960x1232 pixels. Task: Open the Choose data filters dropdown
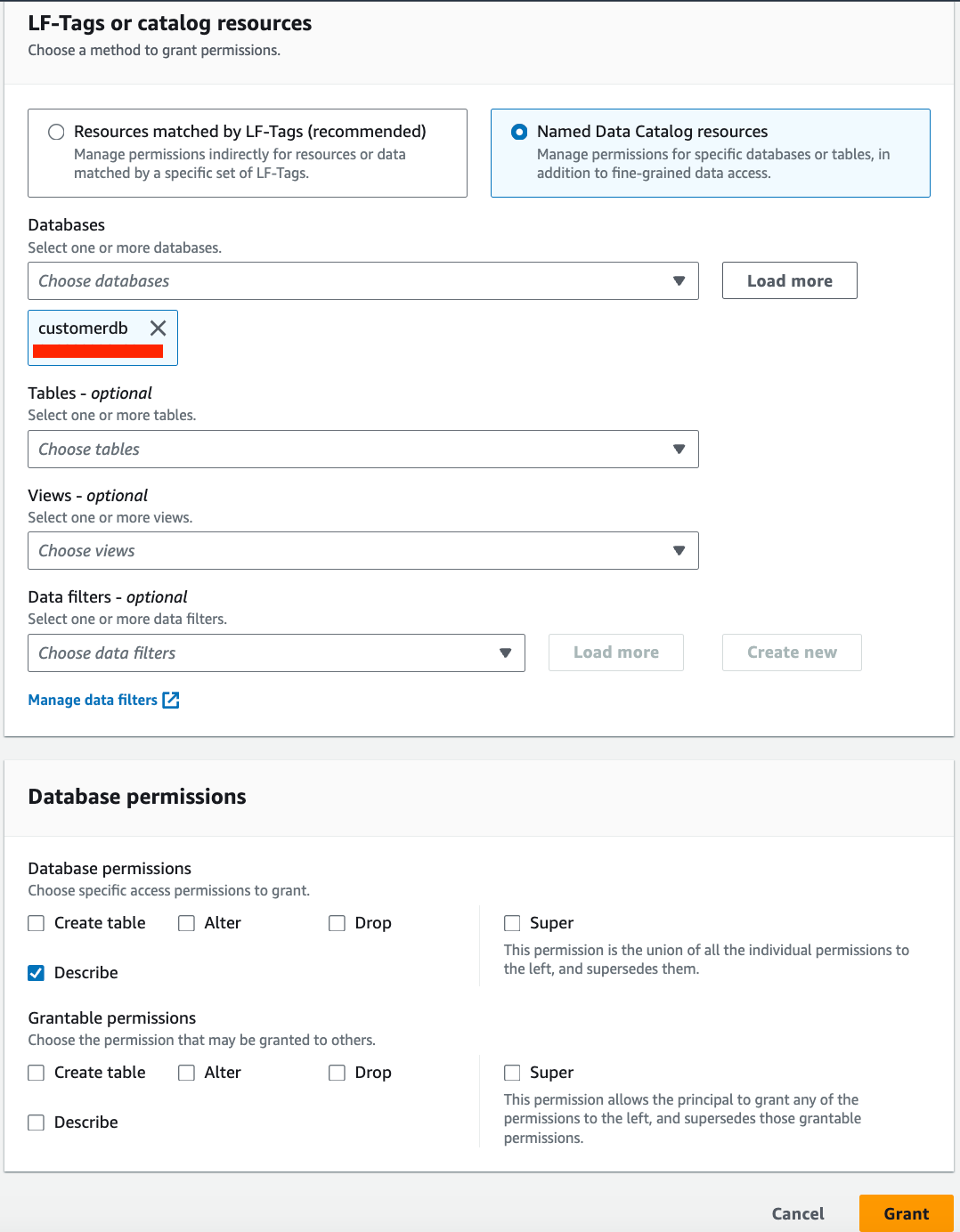pos(276,653)
